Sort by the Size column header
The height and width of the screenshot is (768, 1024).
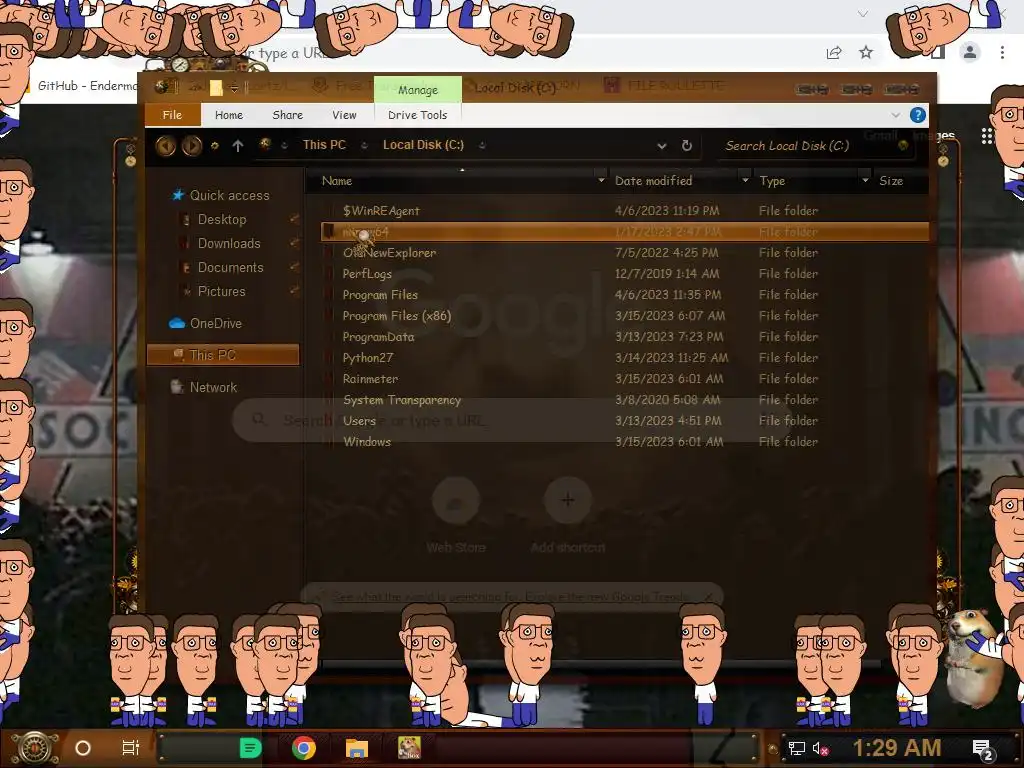point(891,181)
